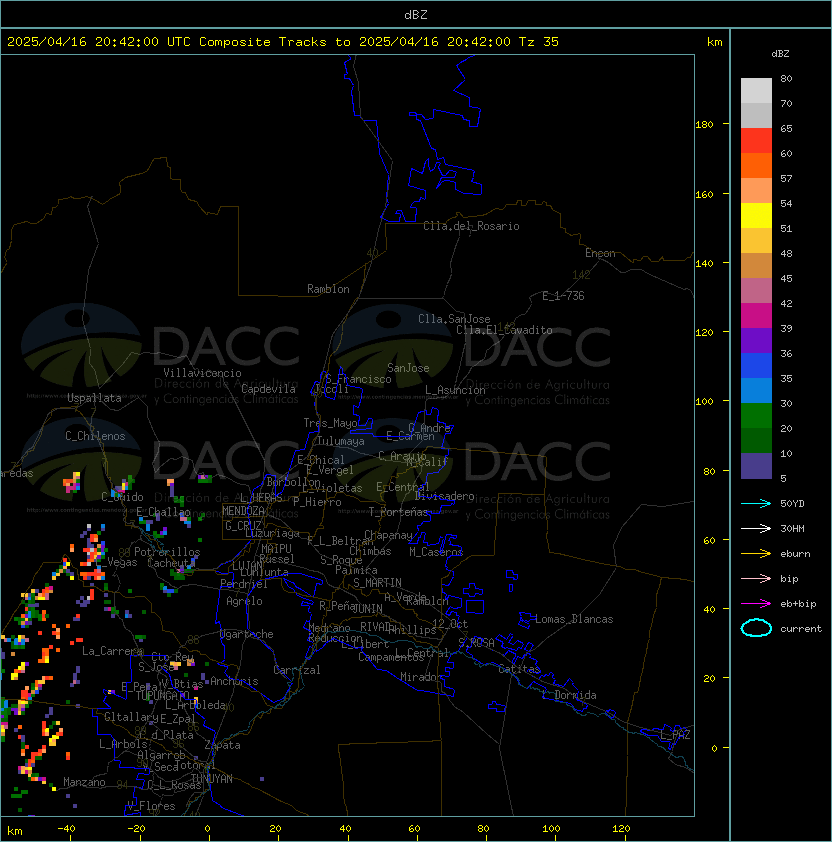
Task: Click the C_Chilenos place label
Action: (x=95, y=436)
